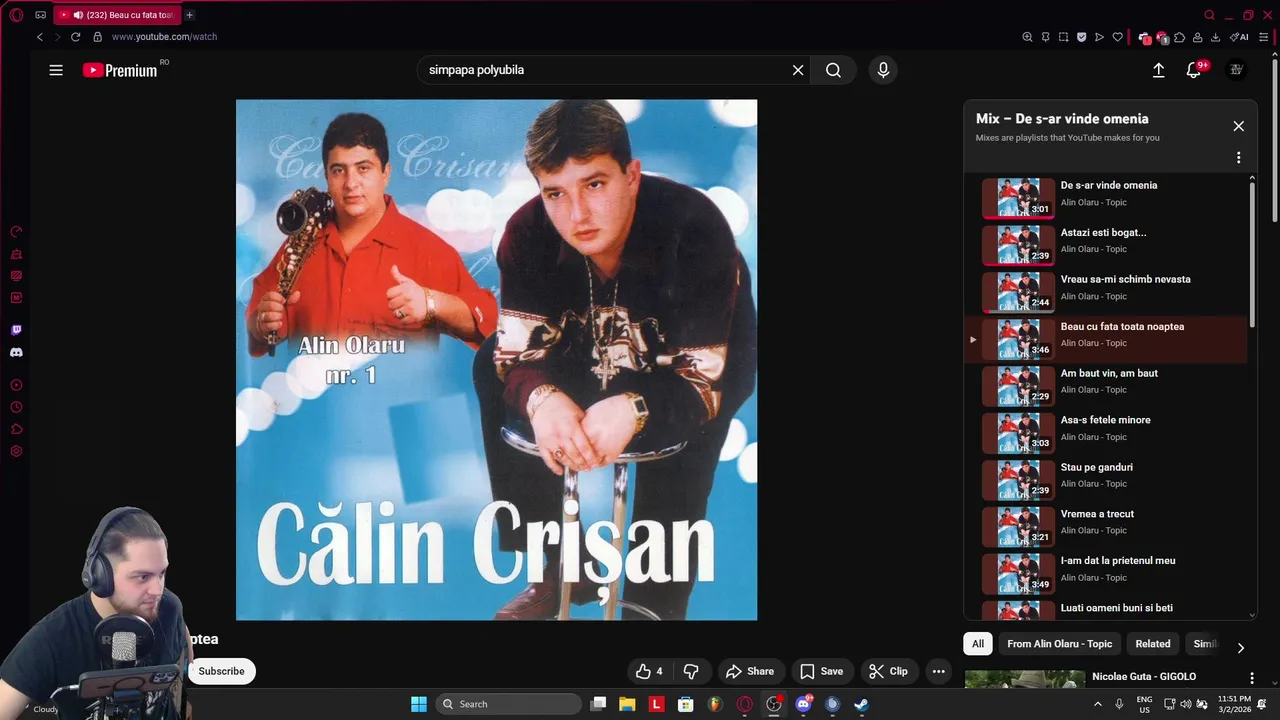The image size is (1280, 720).
Task: Go back in browser history
Action: 40,37
